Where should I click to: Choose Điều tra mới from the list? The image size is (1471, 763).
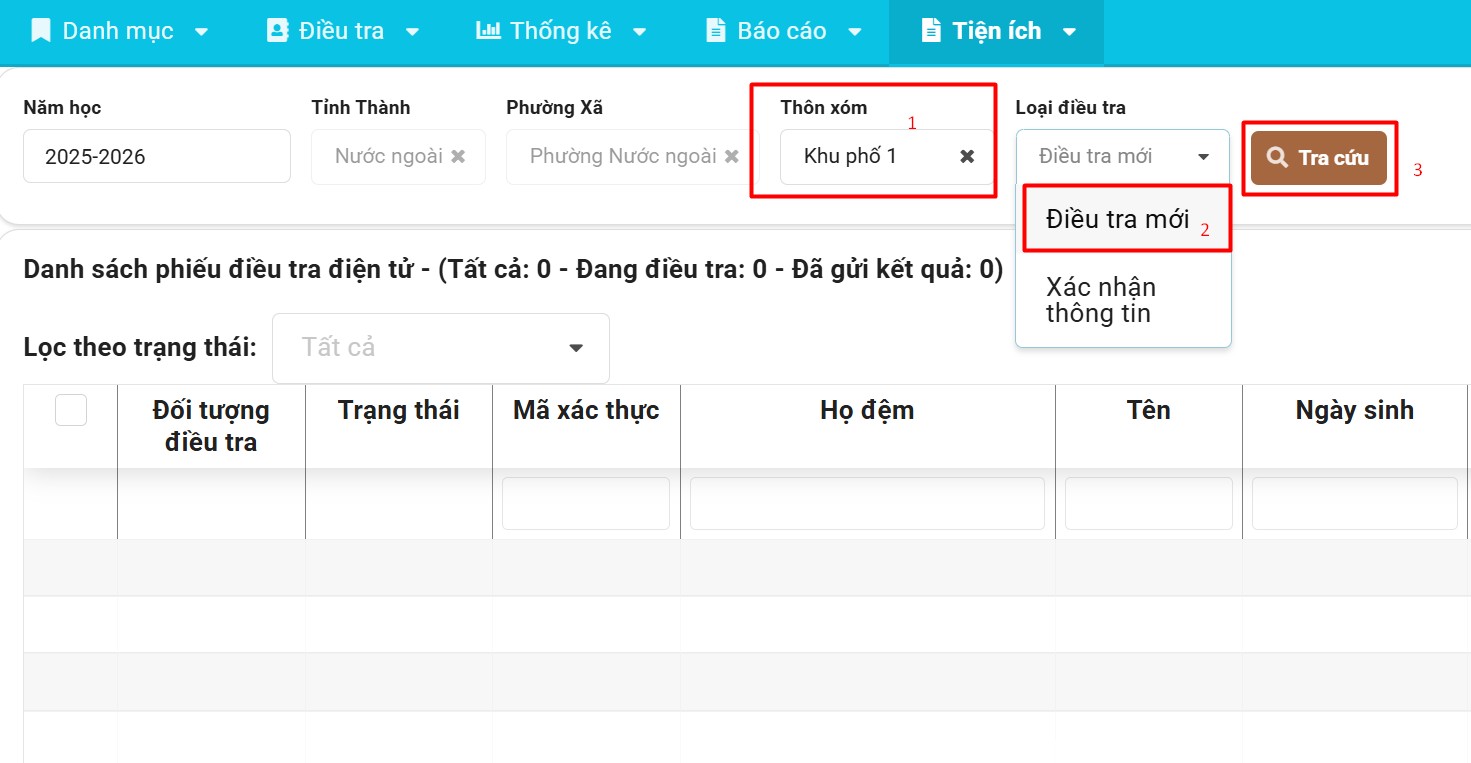[x=1116, y=219]
